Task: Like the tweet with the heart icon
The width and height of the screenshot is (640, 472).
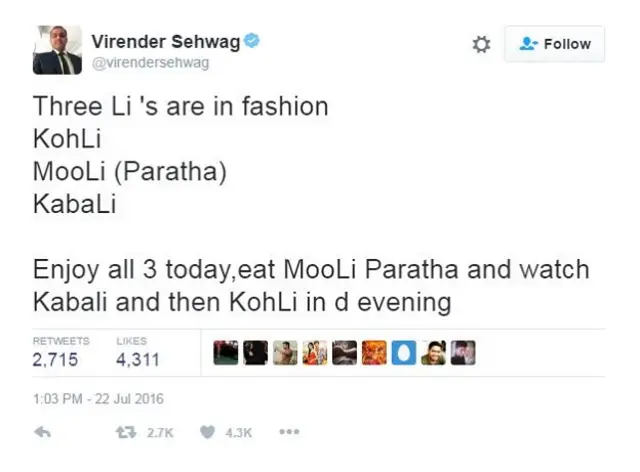Action: [x=208, y=432]
